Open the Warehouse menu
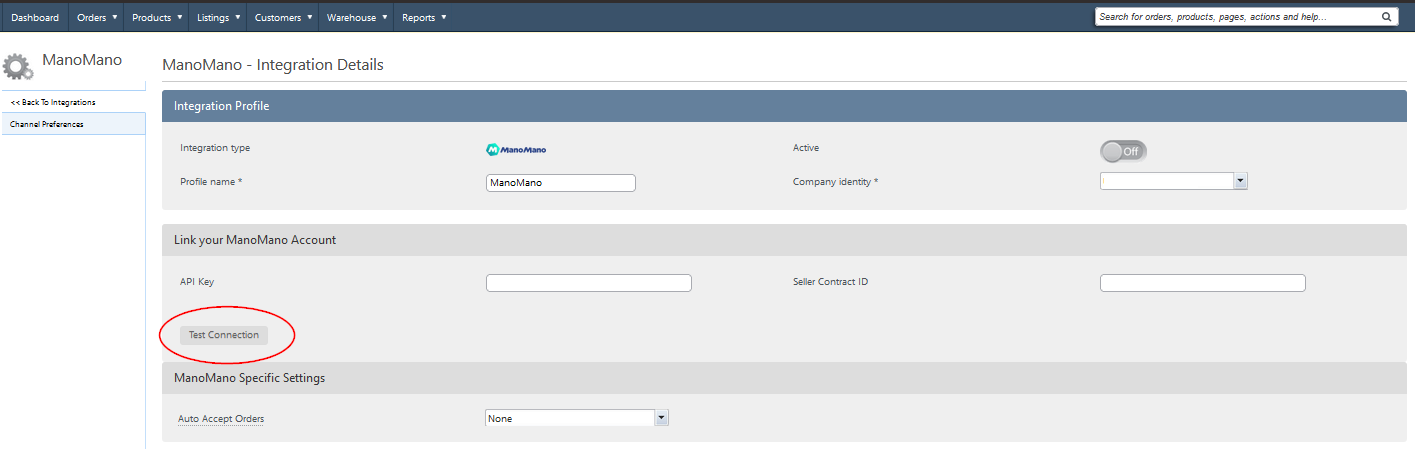 tap(357, 17)
